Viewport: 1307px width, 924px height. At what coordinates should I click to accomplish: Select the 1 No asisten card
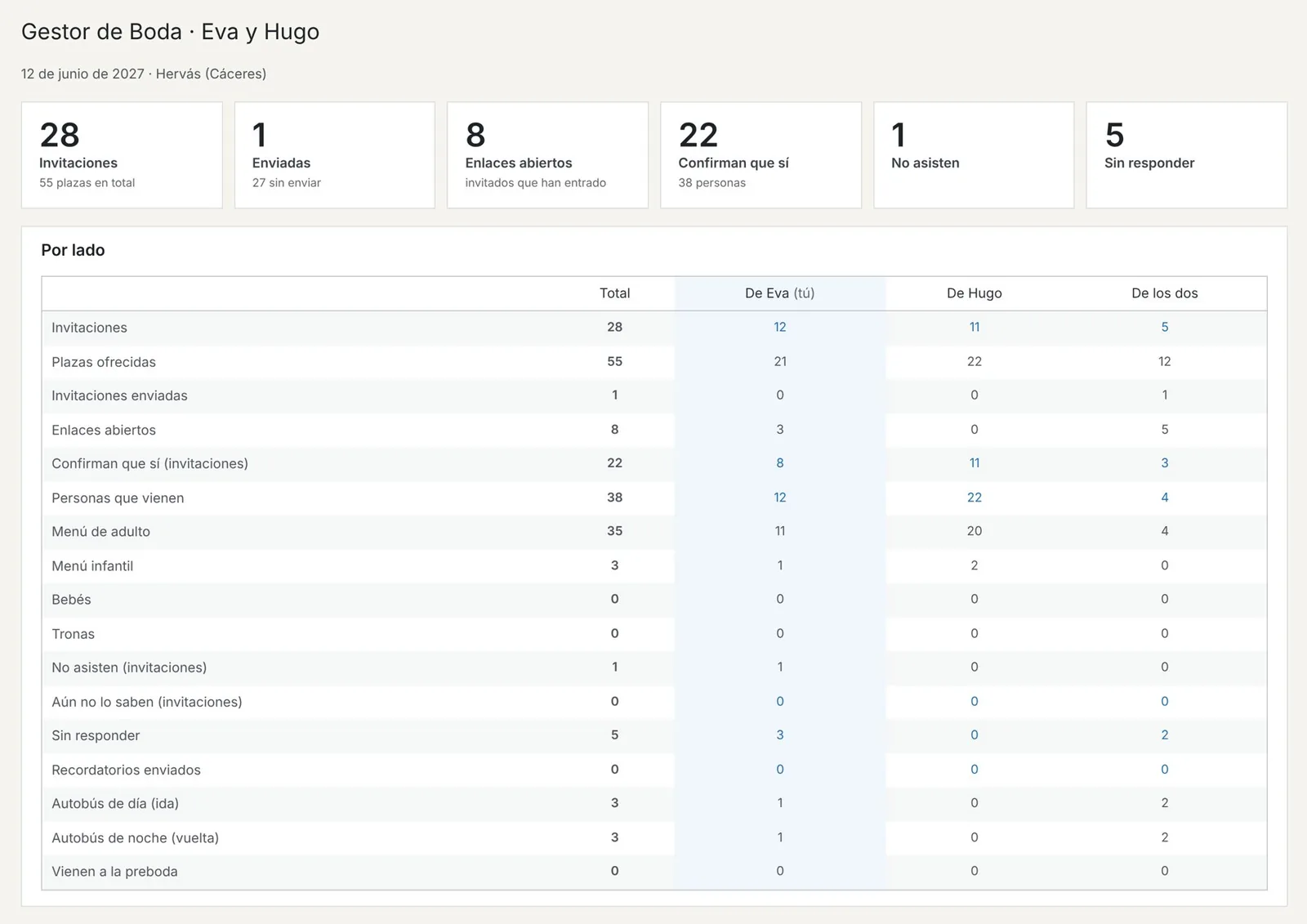[x=974, y=155]
